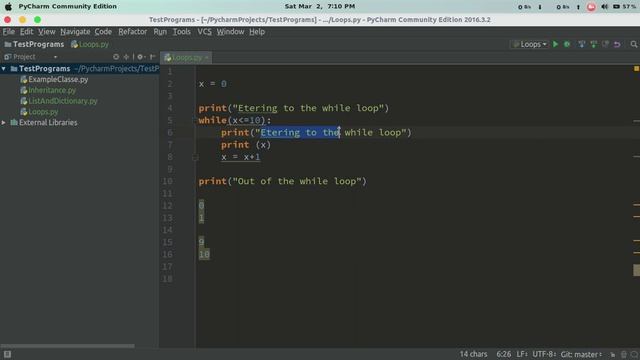
Task: Click the VCS commit changes icon
Action: (x=593, y=44)
